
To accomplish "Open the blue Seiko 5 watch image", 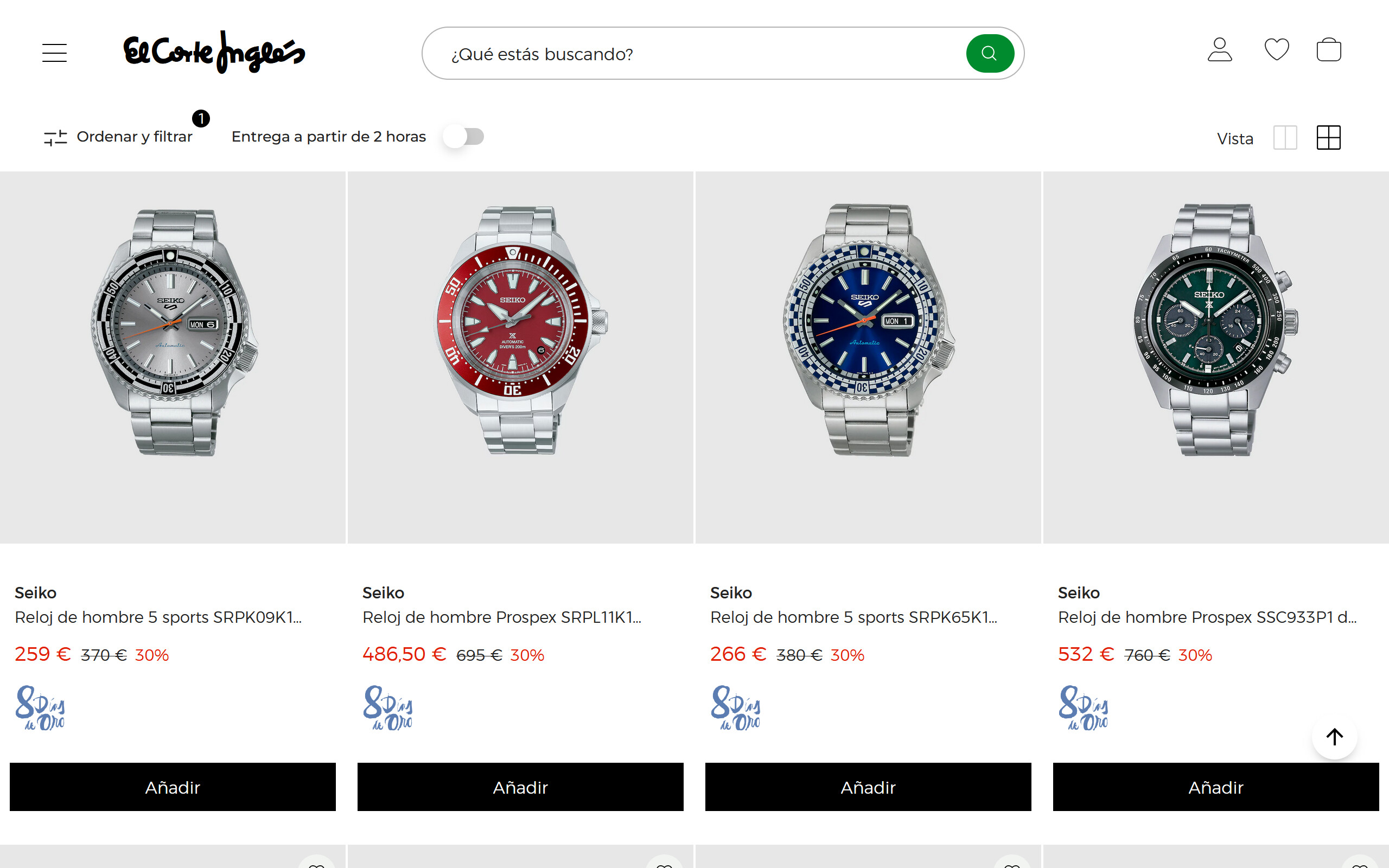I will click(x=868, y=330).
